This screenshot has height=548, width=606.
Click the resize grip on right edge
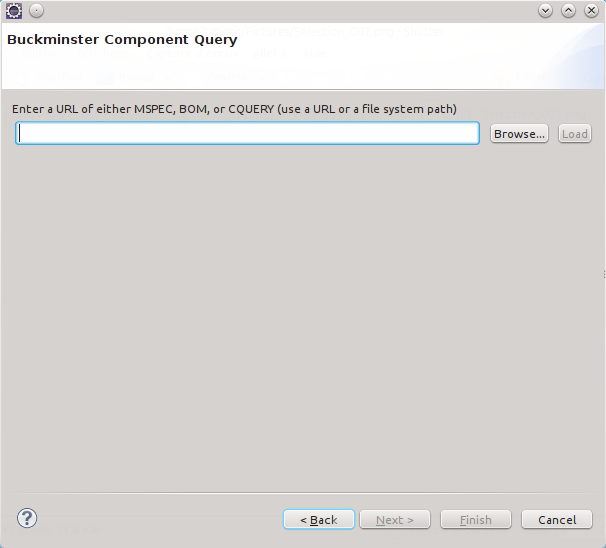[x=603, y=274]
